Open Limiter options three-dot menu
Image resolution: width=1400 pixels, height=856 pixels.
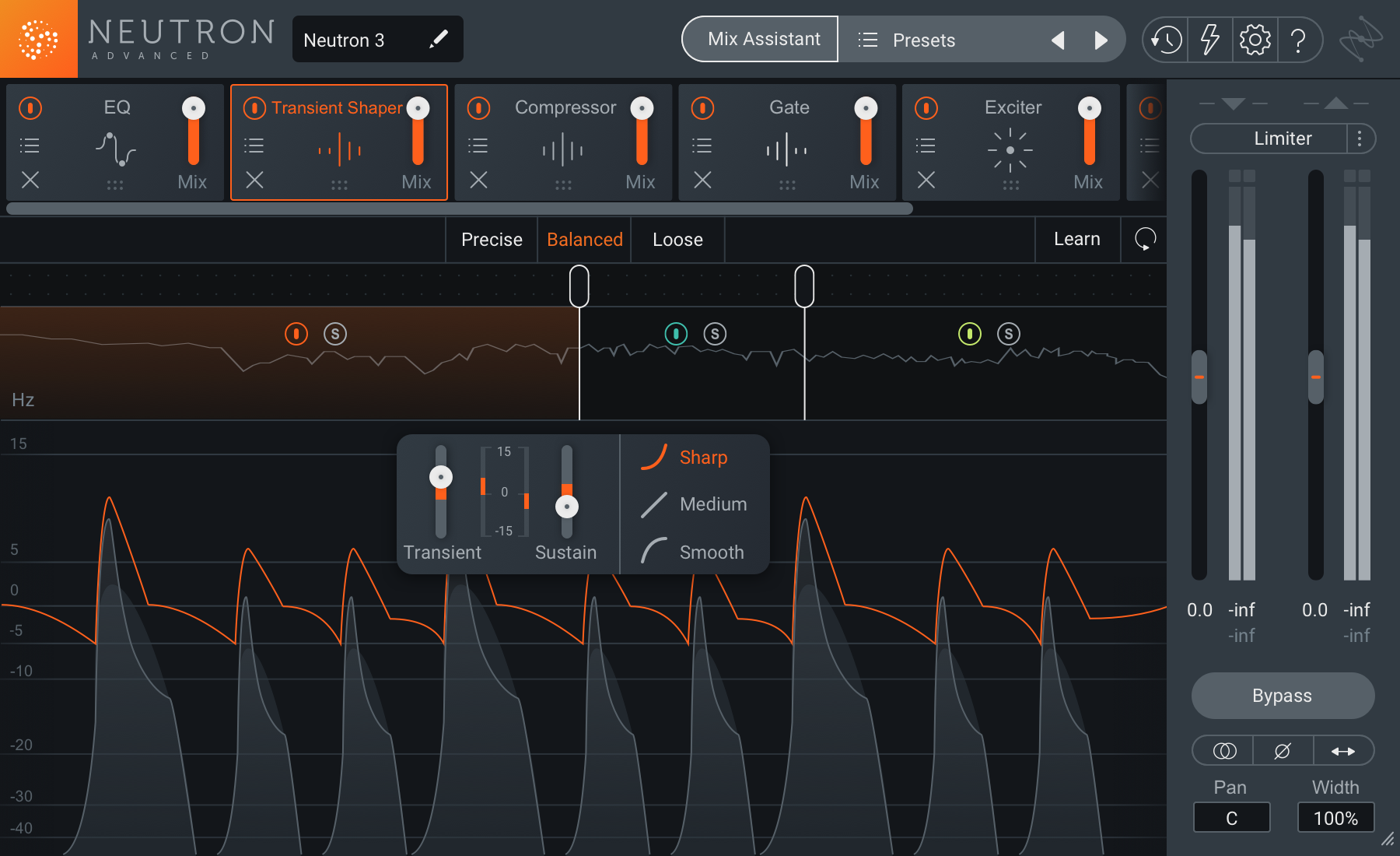[1360, 139]
